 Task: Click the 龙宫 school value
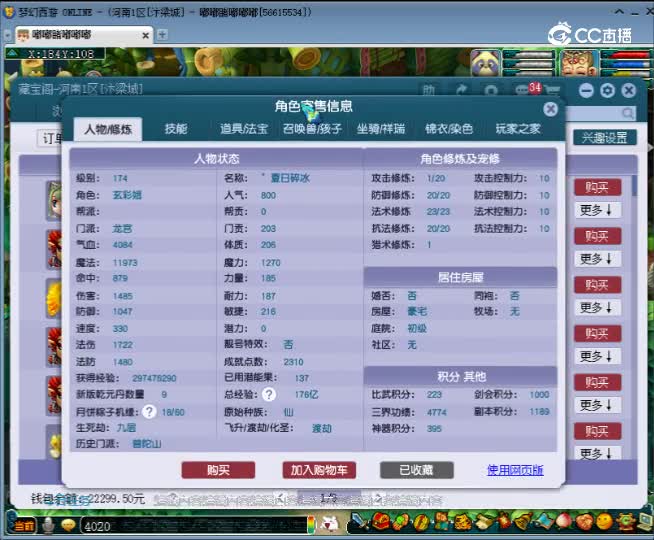tap(122, 229)
